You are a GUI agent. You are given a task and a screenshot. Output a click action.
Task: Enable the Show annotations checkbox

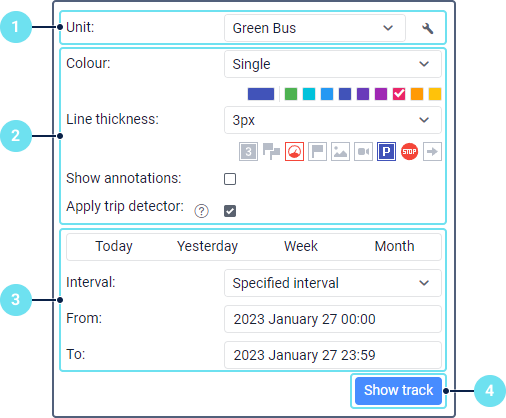(x=230, y=179)
